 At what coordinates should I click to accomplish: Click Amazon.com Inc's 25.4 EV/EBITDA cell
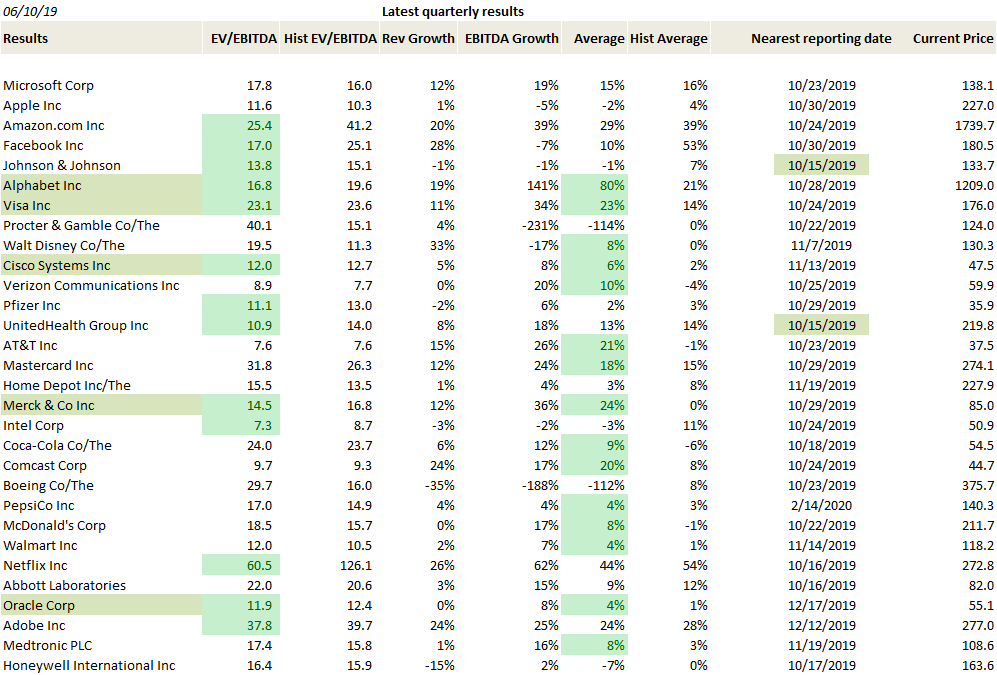pos(241,125)
